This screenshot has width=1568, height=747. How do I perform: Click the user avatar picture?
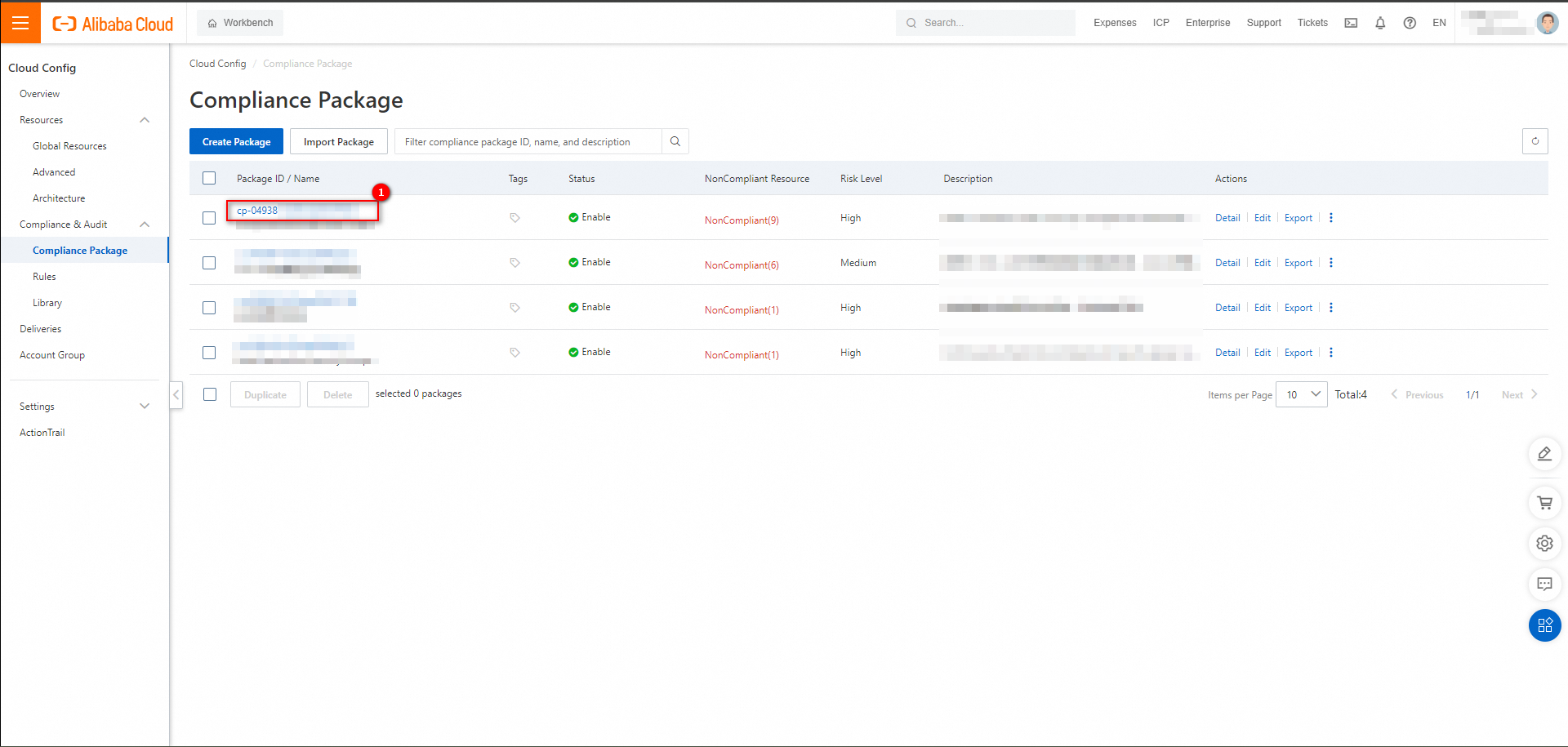coord(1547,23)
